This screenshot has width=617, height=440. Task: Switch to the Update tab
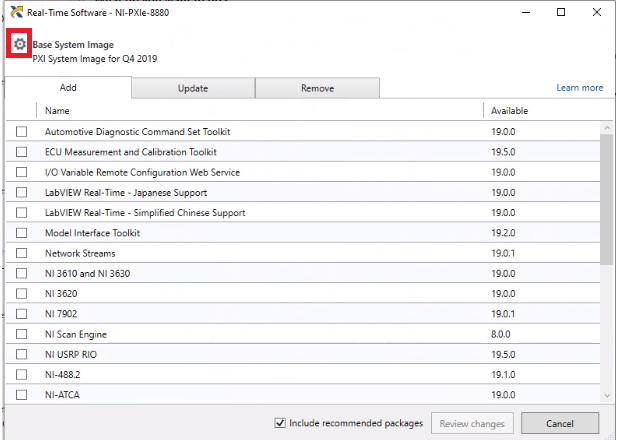(x=192, y=88)
